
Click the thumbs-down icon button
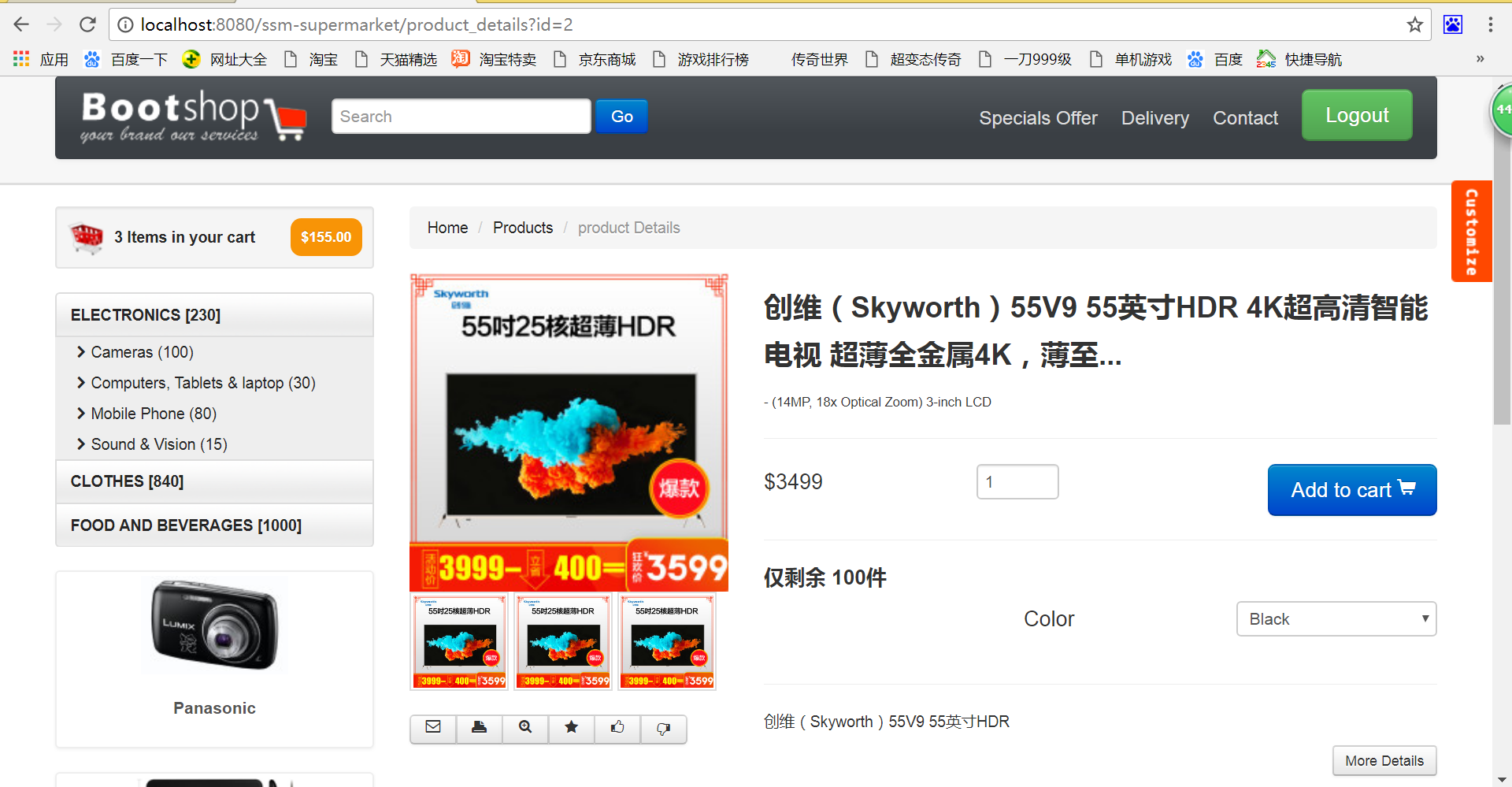click(664, 728)
